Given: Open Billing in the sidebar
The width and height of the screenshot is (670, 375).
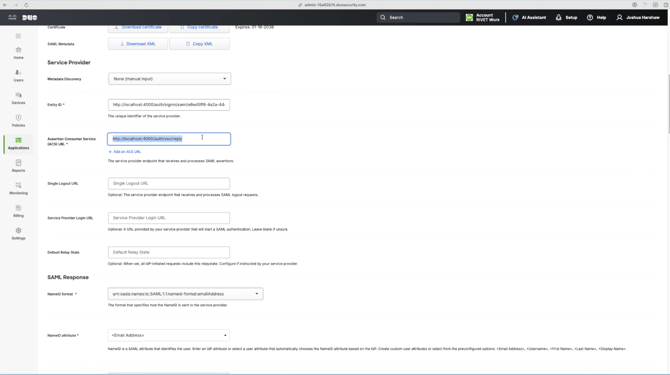Looking at the screenshot, I should 18,211.
